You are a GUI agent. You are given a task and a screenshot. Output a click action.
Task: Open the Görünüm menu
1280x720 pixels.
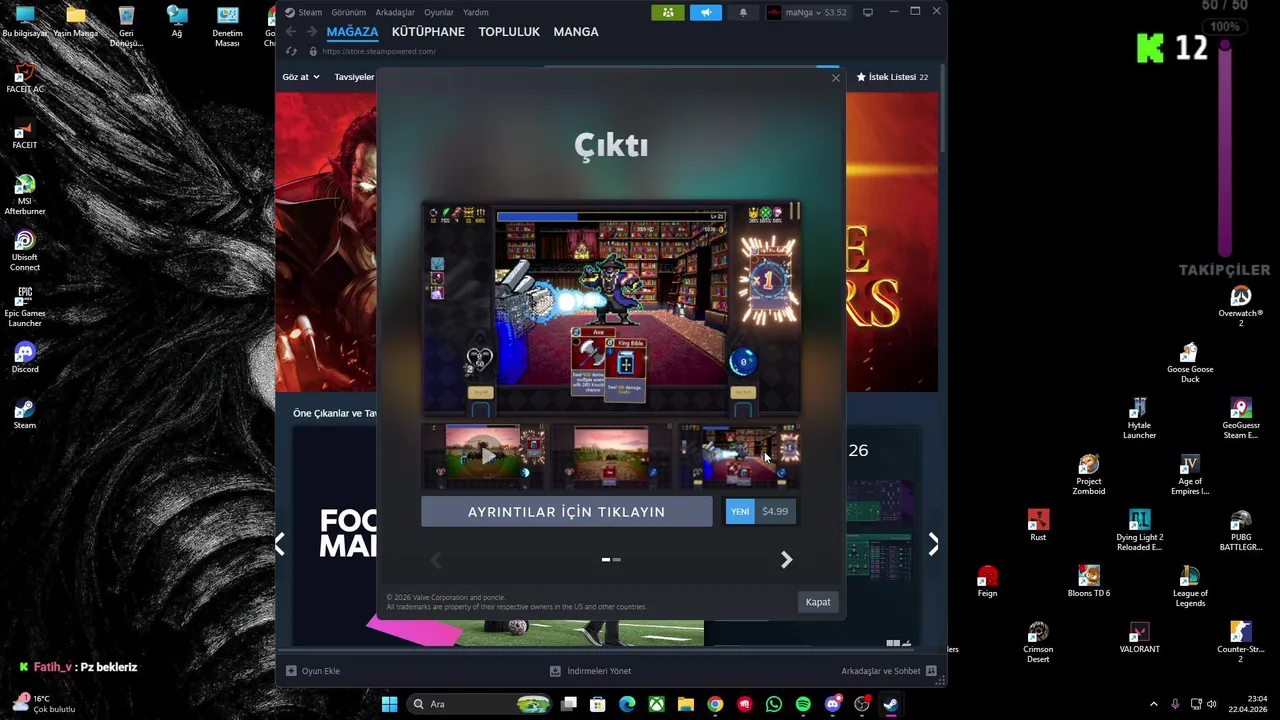348,12
